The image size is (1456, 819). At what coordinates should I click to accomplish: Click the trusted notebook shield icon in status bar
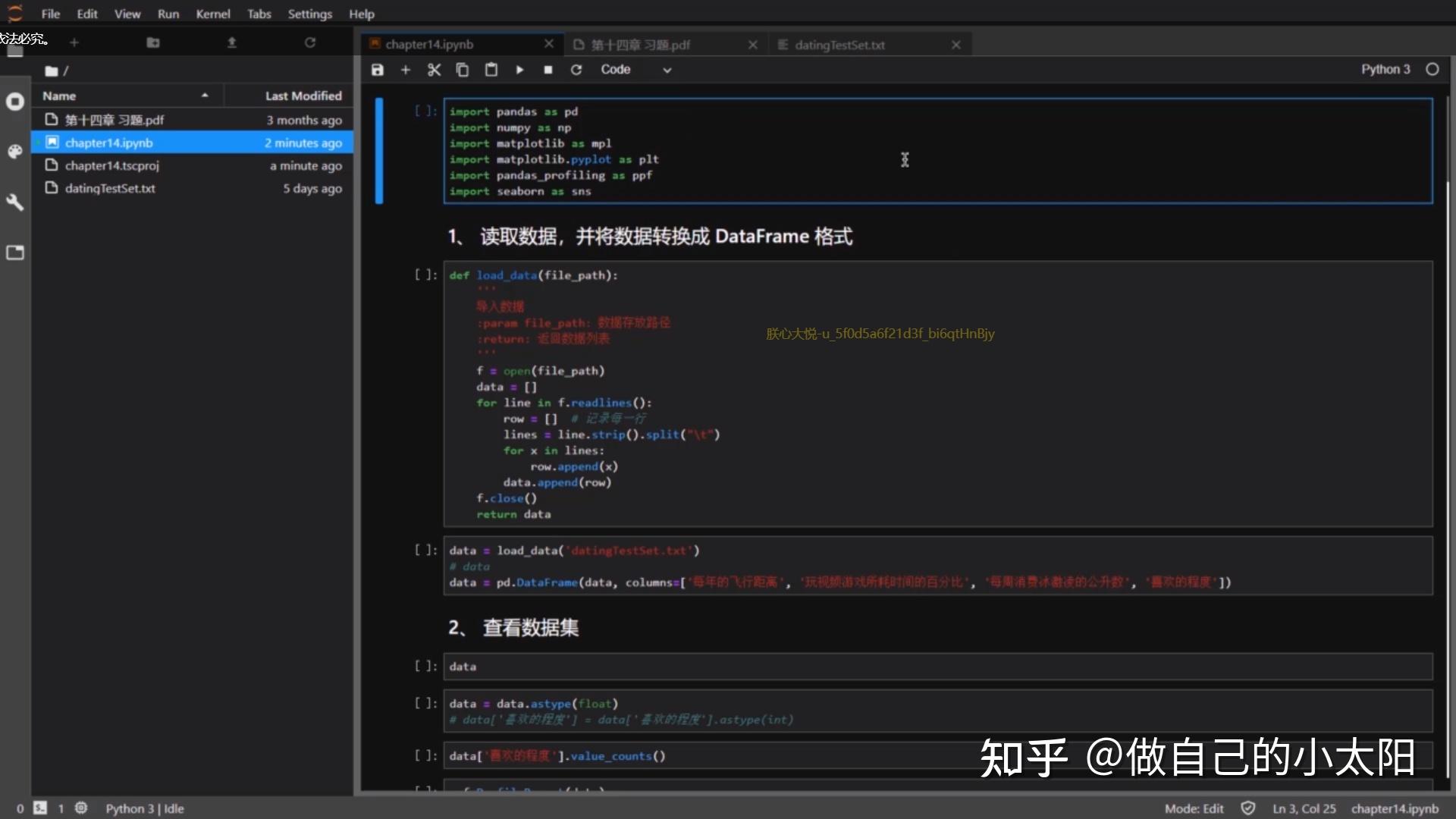point(1247,808)
